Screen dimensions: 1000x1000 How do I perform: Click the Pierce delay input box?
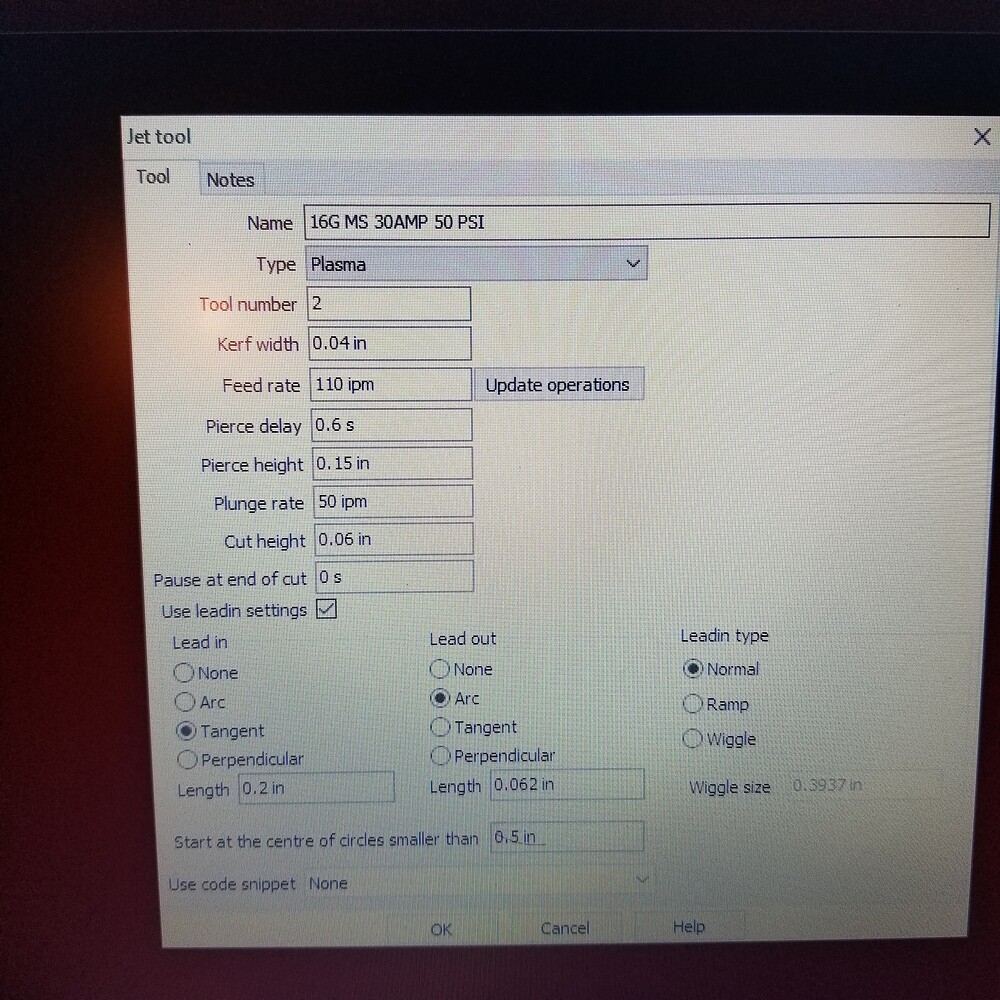click(x=390, y=425)
